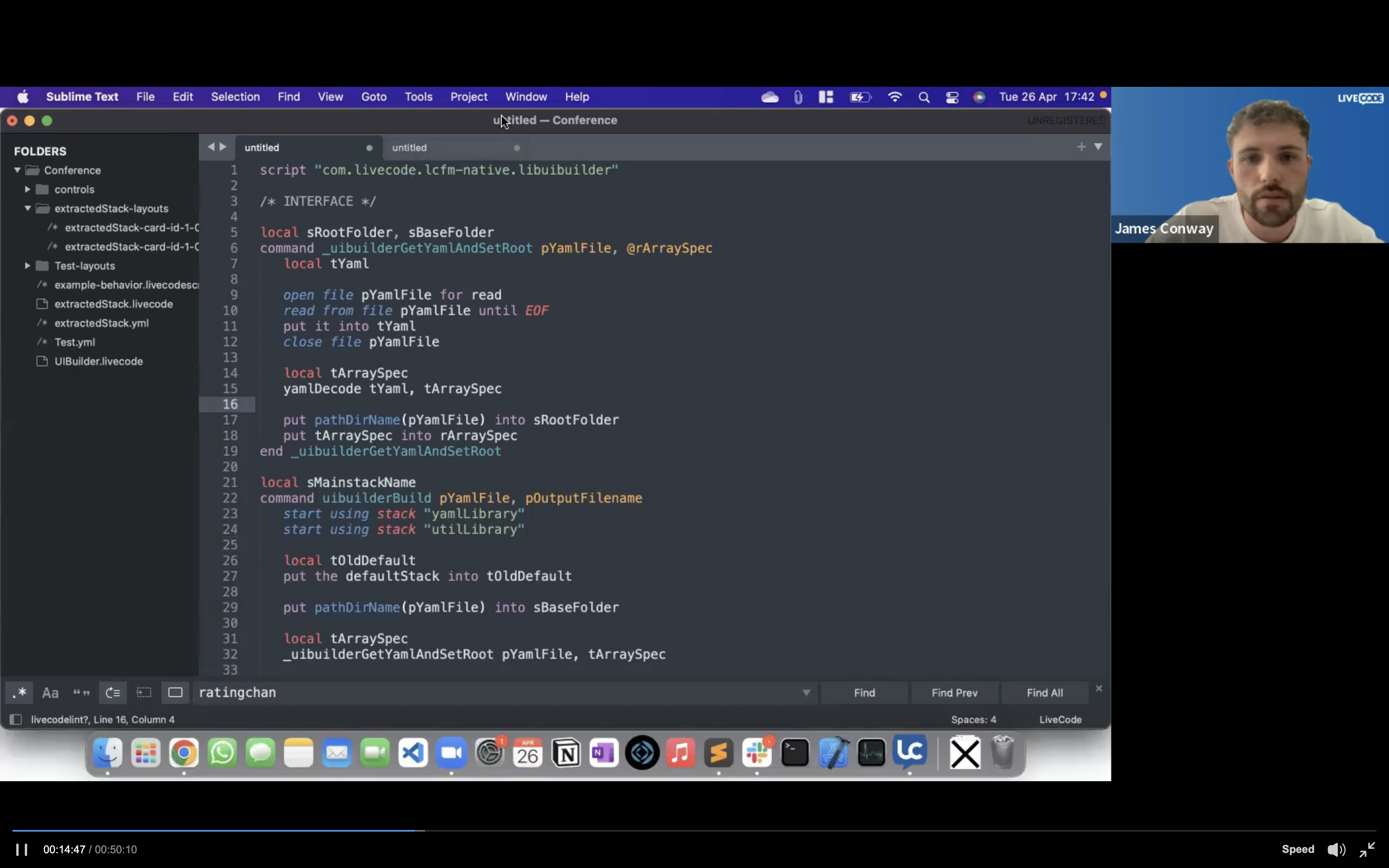This screenshot has width=1389, height=868.
Task: Enable wrap search button
Action: (x=112, y=693)
